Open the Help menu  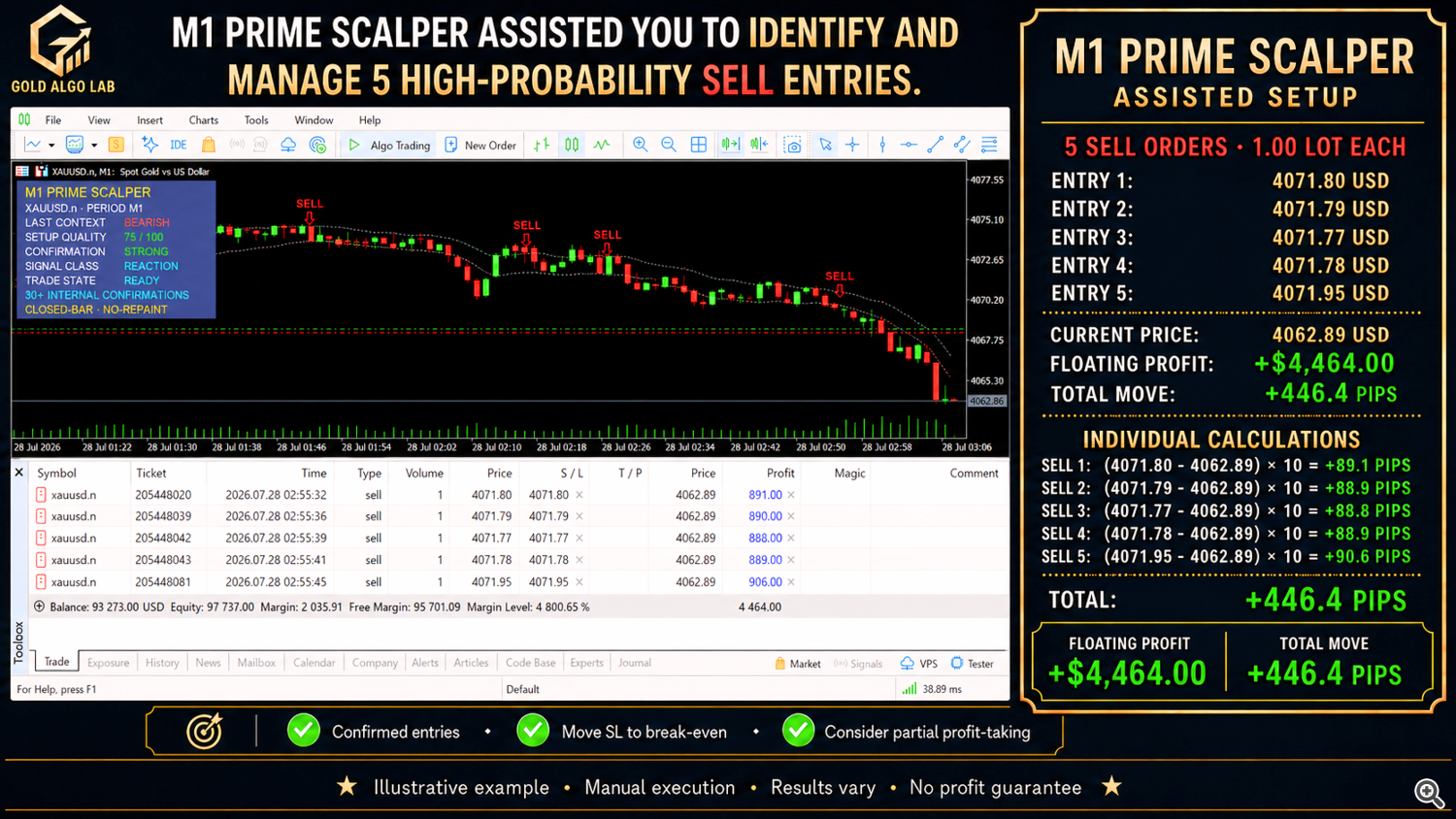[x=370, y=120]
